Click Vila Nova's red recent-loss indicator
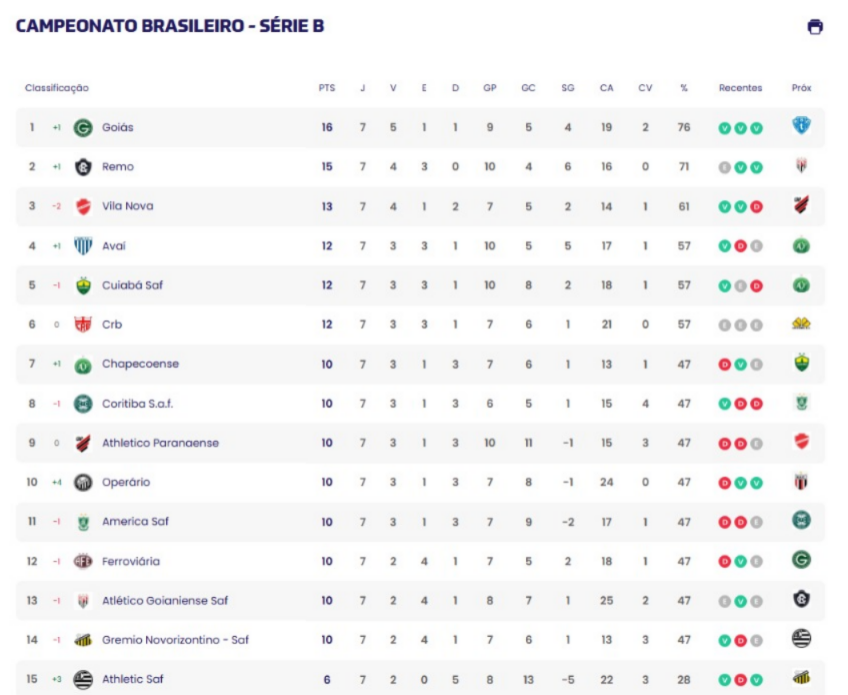Screen dimensions: 848x695 756,207
